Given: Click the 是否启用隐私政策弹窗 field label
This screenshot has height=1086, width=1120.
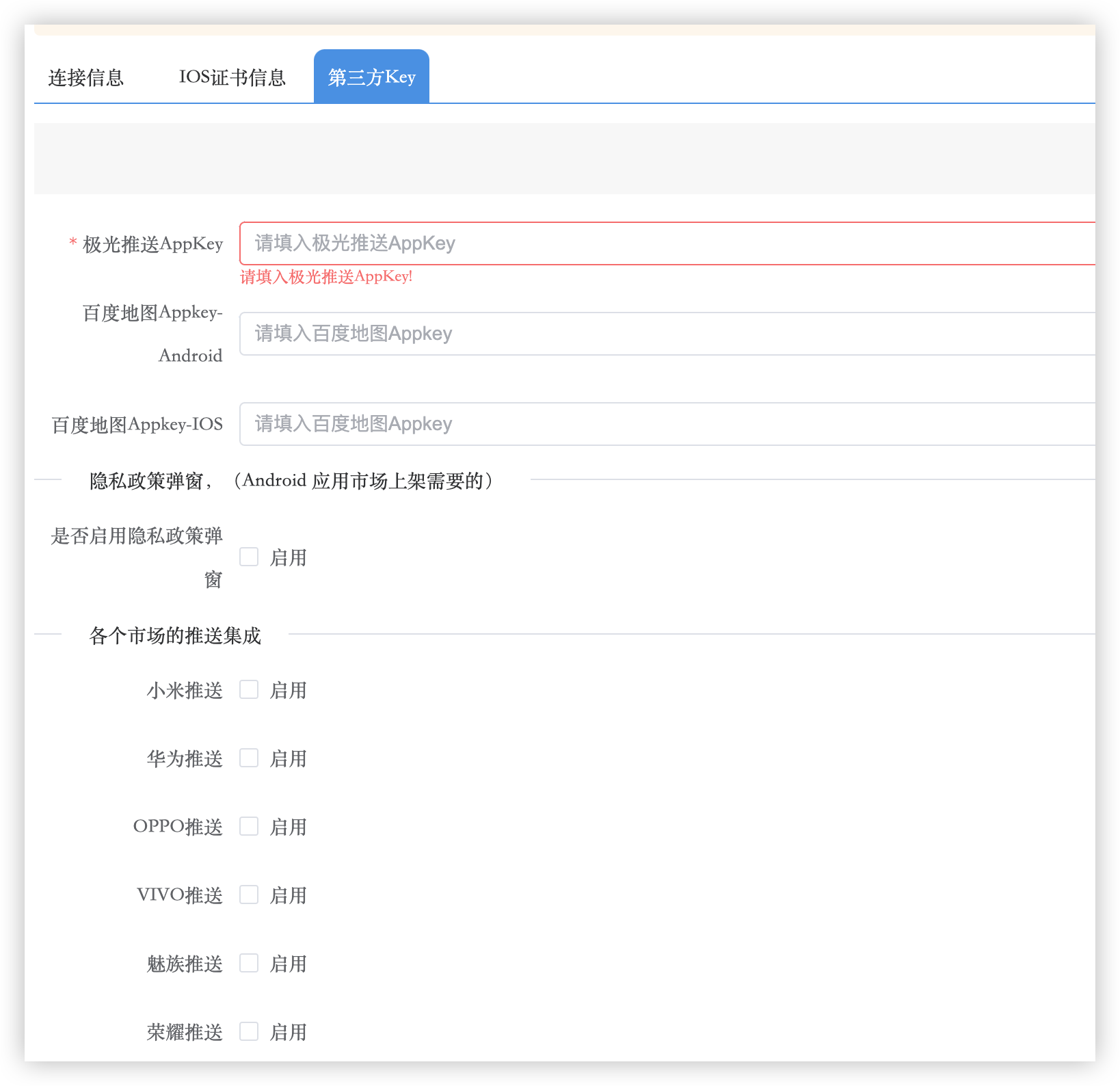Looking at the screenshot, I should tap(137, 537).
